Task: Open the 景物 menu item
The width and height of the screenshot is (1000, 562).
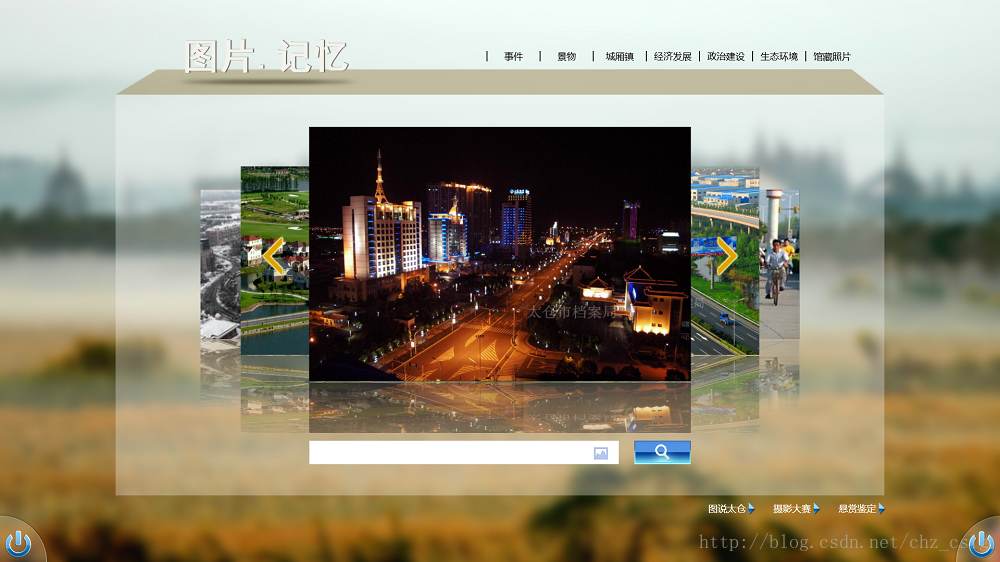Action: (x=566, y=57)
